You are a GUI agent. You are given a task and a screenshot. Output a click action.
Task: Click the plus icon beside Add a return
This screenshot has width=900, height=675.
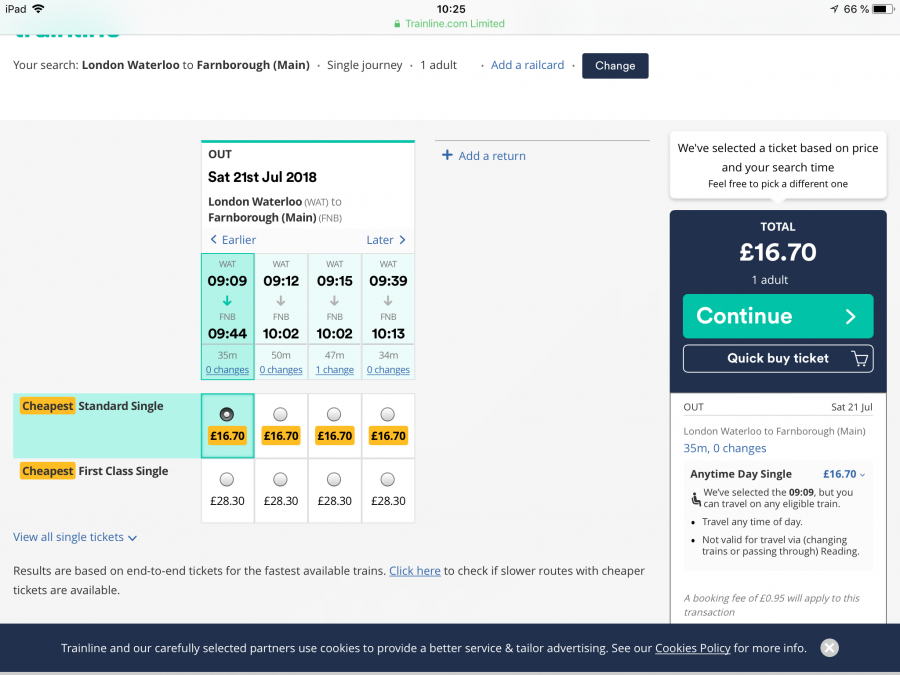pos(446,156)
